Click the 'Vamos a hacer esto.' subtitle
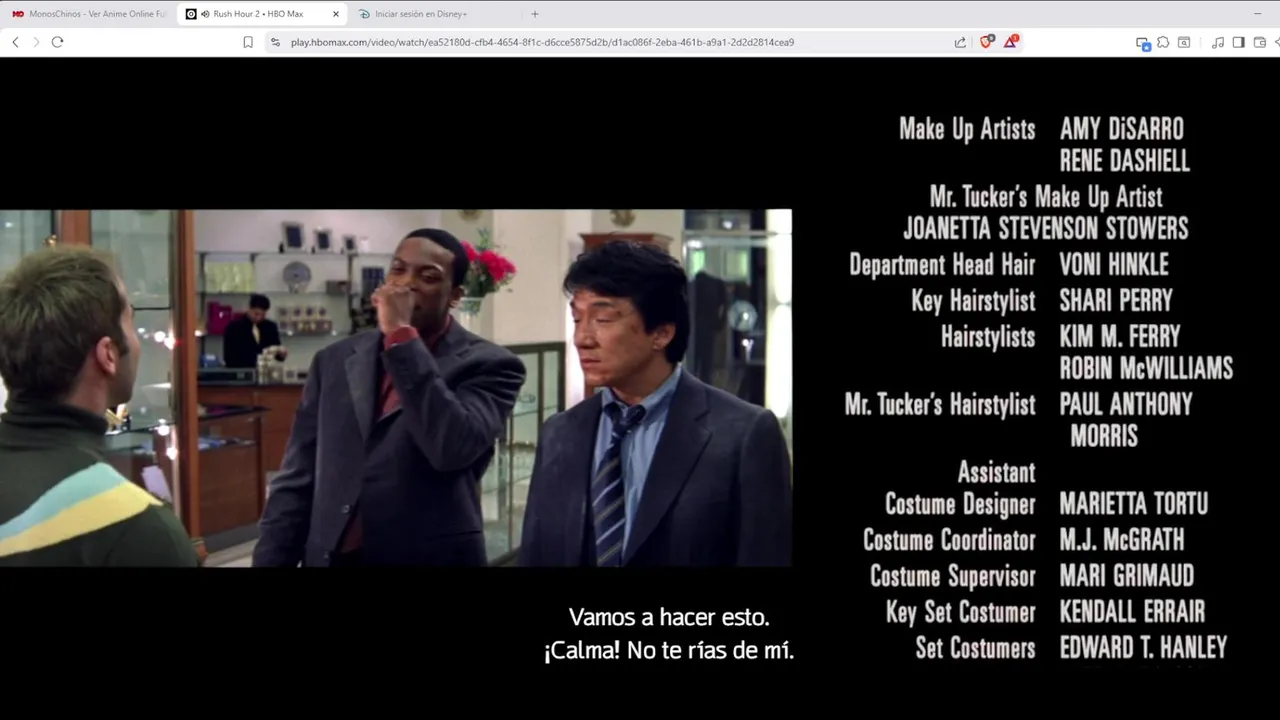Screen dimensions: 1280x720 (x=669, y=617)
